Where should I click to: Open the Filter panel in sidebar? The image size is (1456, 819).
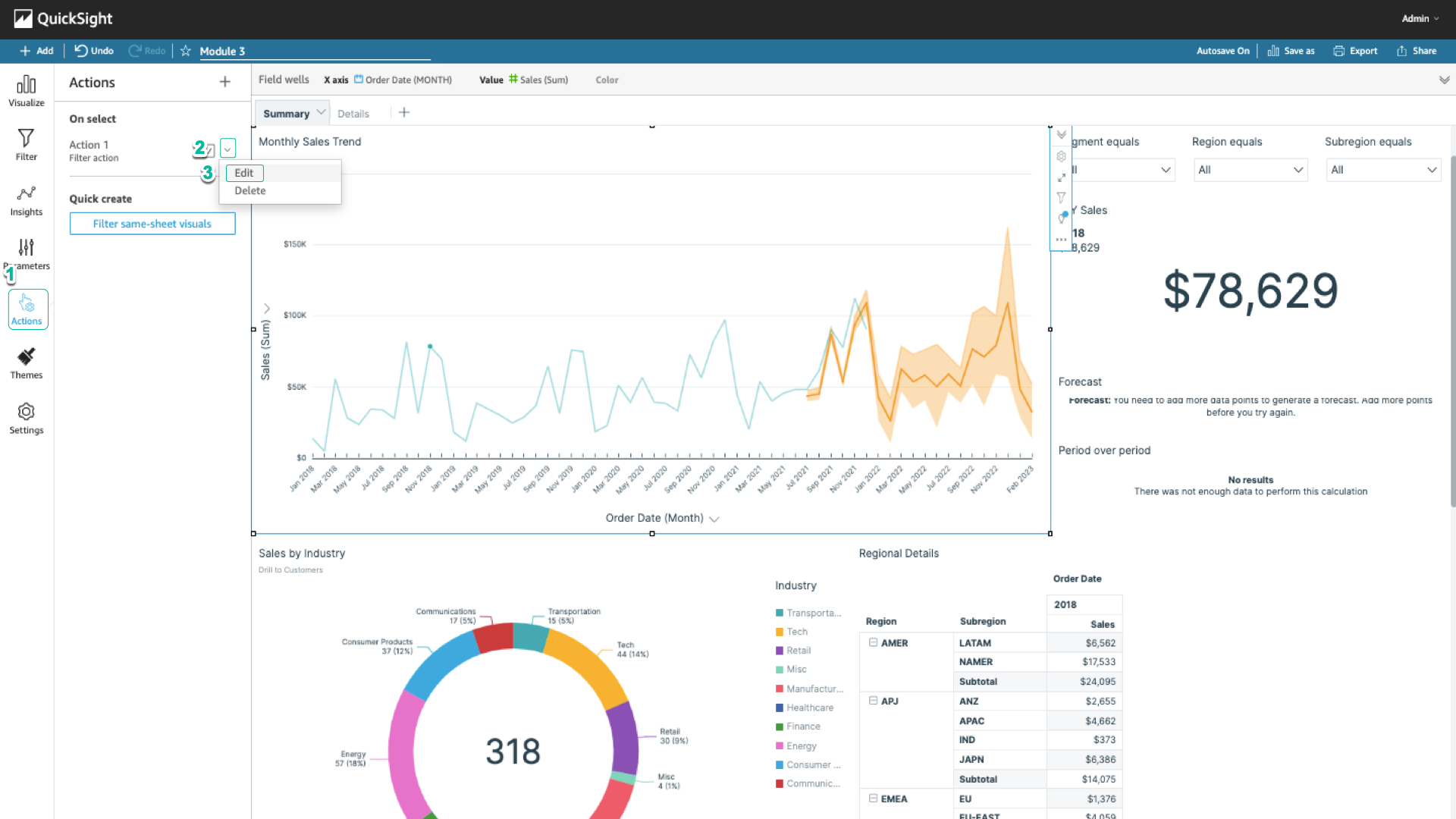26,145
